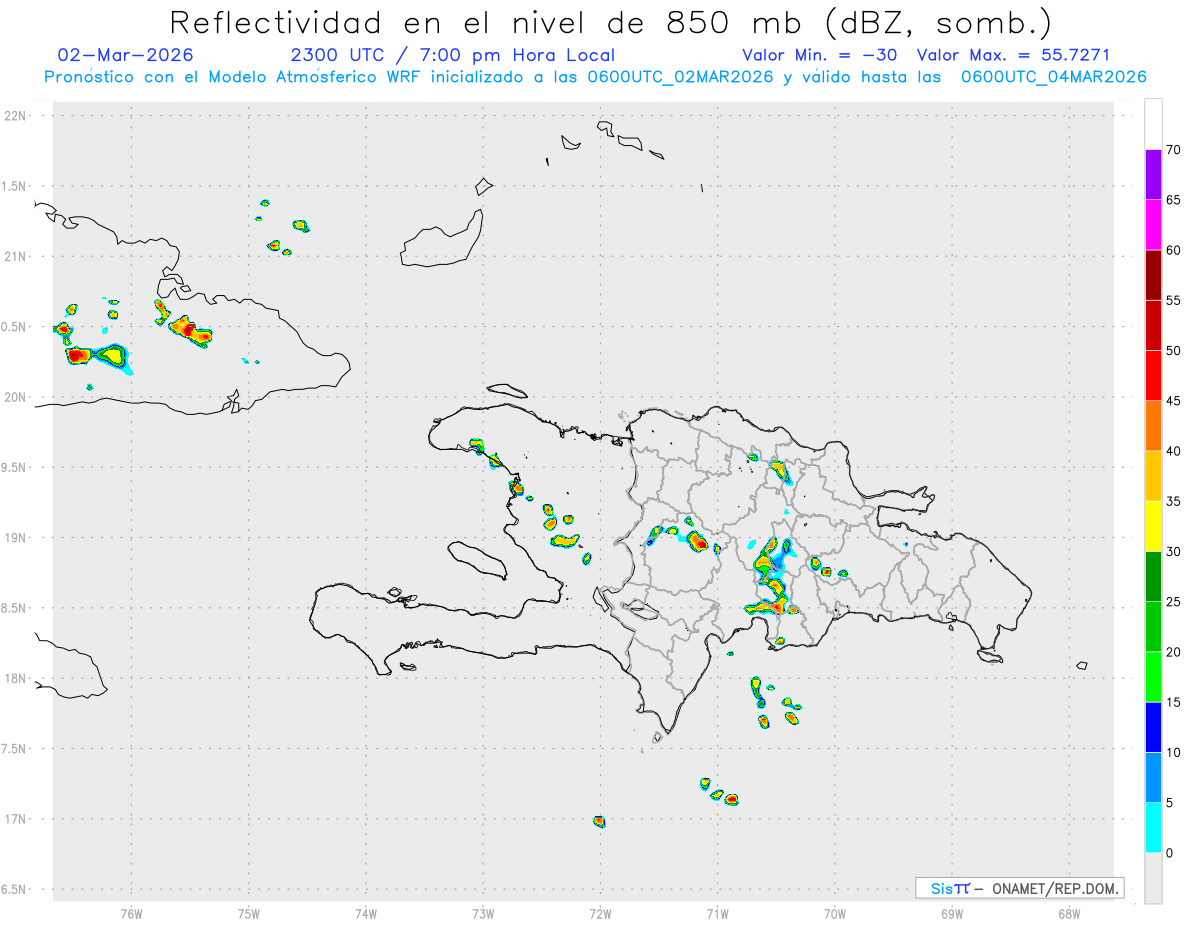The height and width of the screenshot is (927, 1200).
Task: Click the red storm cell west of 71W near 19N
Action: pos(698,542)
